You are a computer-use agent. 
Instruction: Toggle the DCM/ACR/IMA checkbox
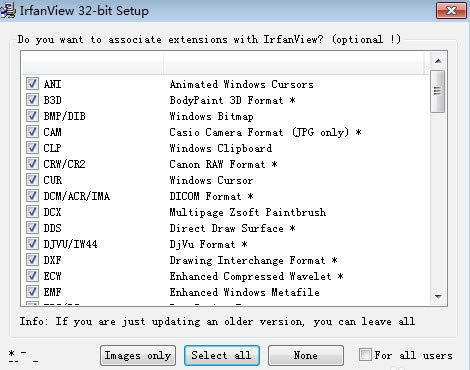[x=32, y=196]
